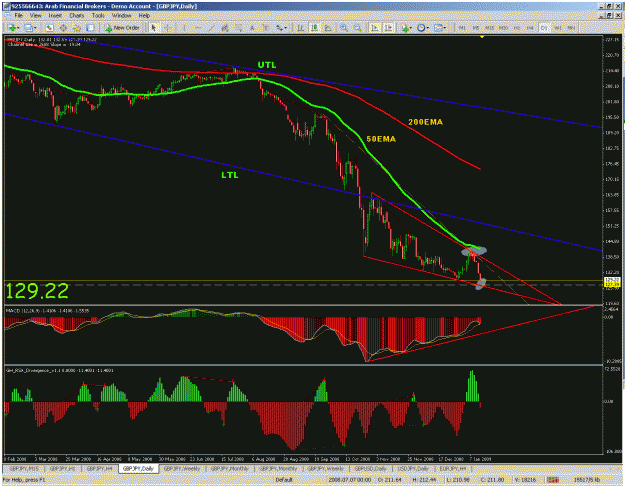625x486 pixels.
Task: Switch timeframe to M5
Action: [476, 28]
